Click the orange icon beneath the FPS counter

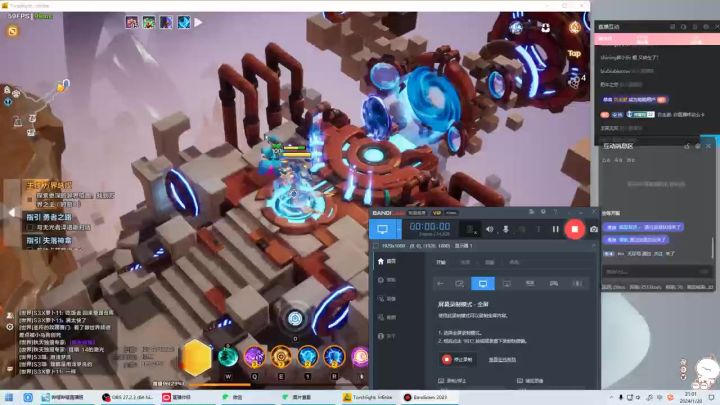point(13,31)
